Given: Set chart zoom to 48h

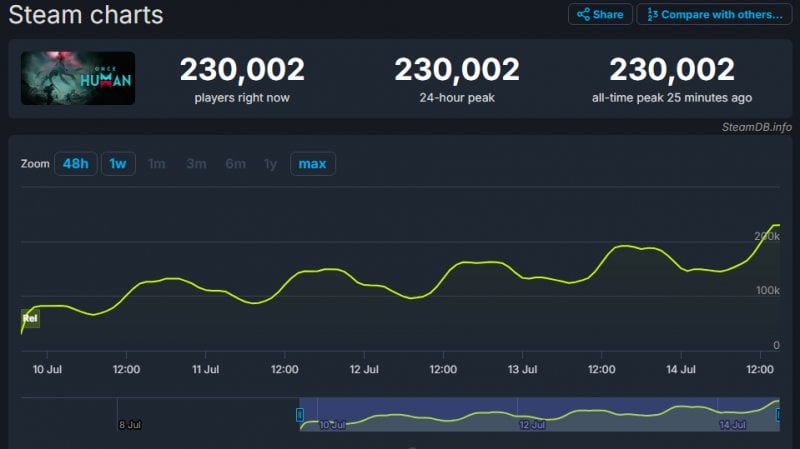Looking at the screenshot, I should [76, 163].
